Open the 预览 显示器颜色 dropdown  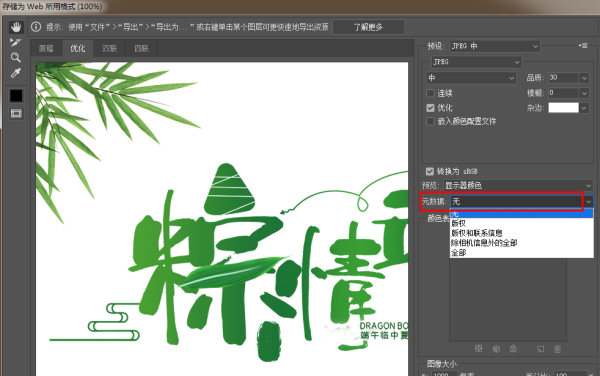pos(518,186)
